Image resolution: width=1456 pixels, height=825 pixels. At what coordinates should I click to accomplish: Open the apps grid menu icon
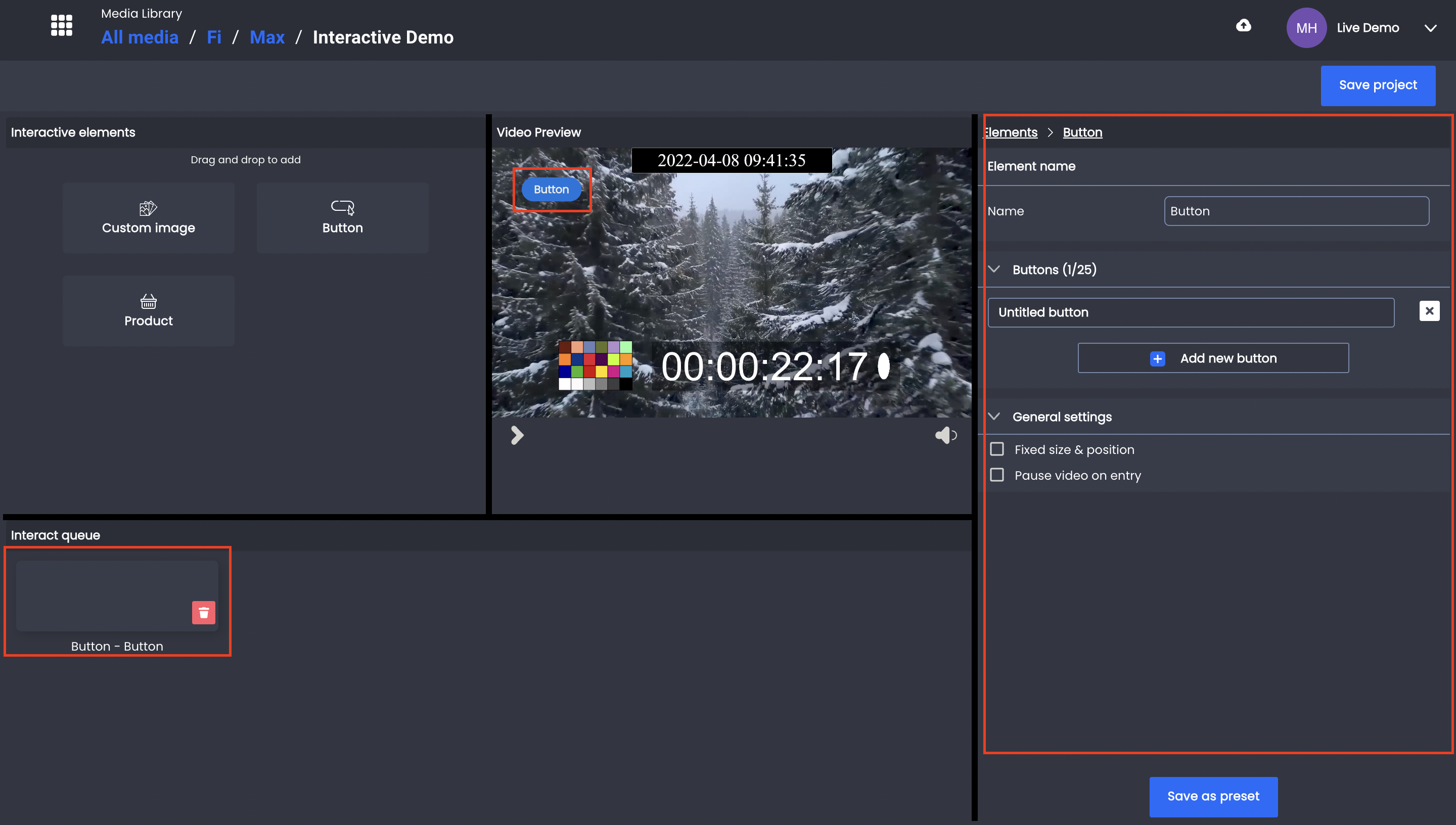(x=61, y=25)
